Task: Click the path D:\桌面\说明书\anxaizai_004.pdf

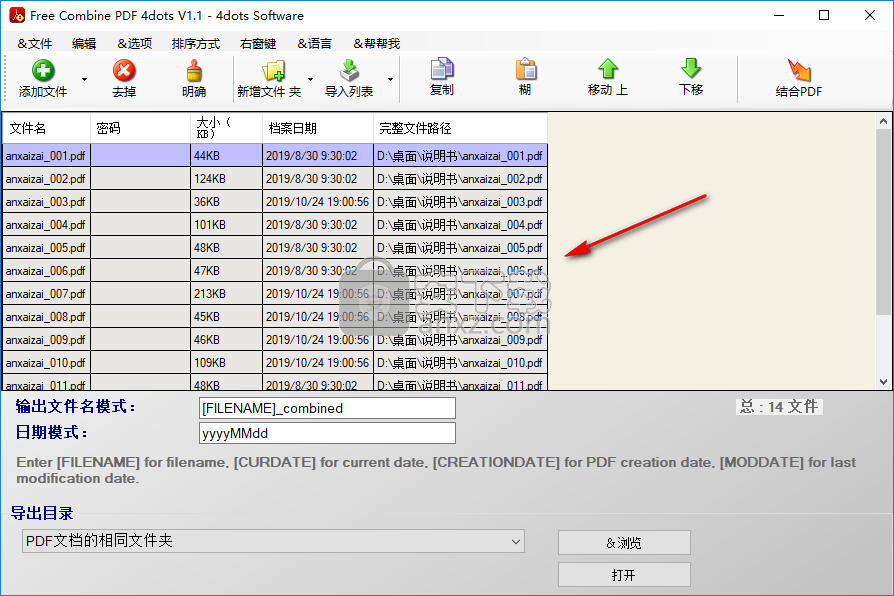Action: click(x=460, y=225)
